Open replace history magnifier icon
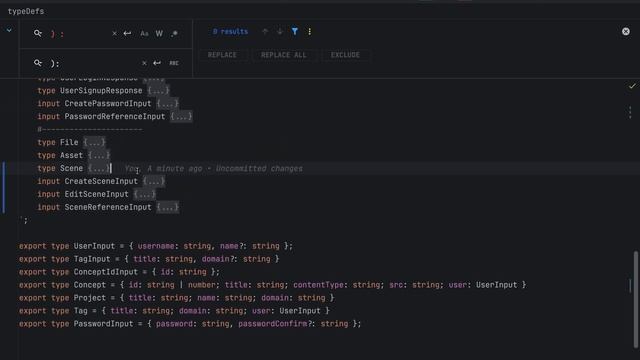This screenshot has width=640, height=360. click(38, 63)
